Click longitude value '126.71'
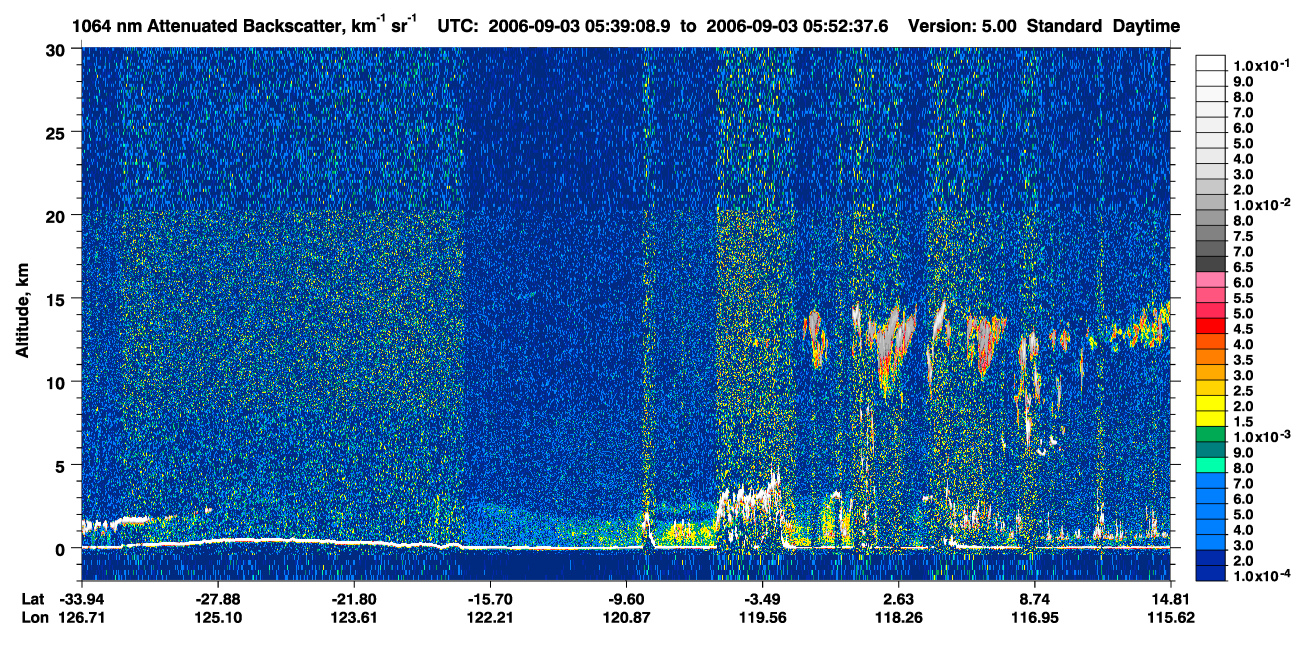This screenshot has width=1300, height=667. pos(82,617)
